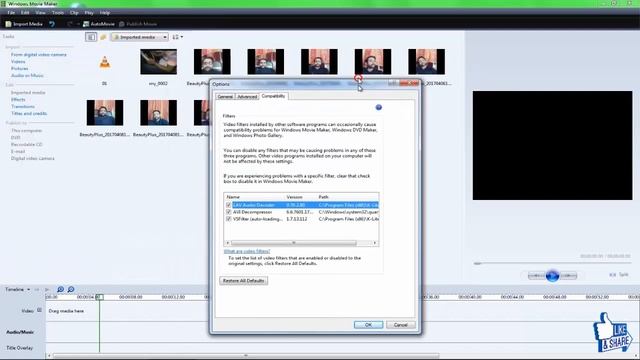Click 'From digital video camera' import link

pyautogui.click(x=39, y=55)
